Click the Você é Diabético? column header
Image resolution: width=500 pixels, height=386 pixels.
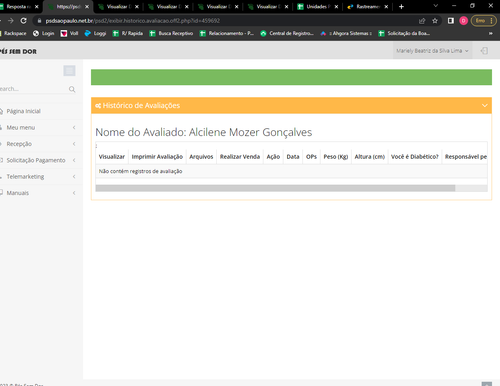[x=415, y=156]
